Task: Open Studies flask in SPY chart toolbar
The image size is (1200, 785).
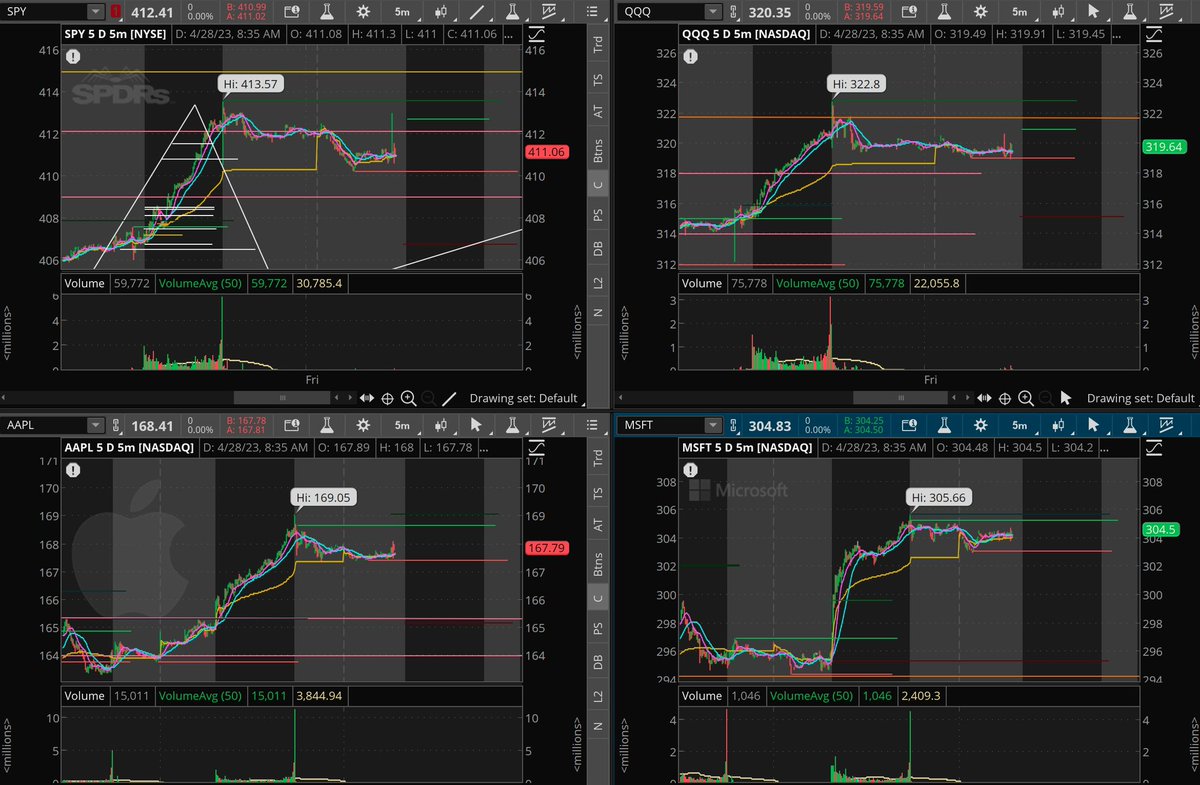Action: 327,12
